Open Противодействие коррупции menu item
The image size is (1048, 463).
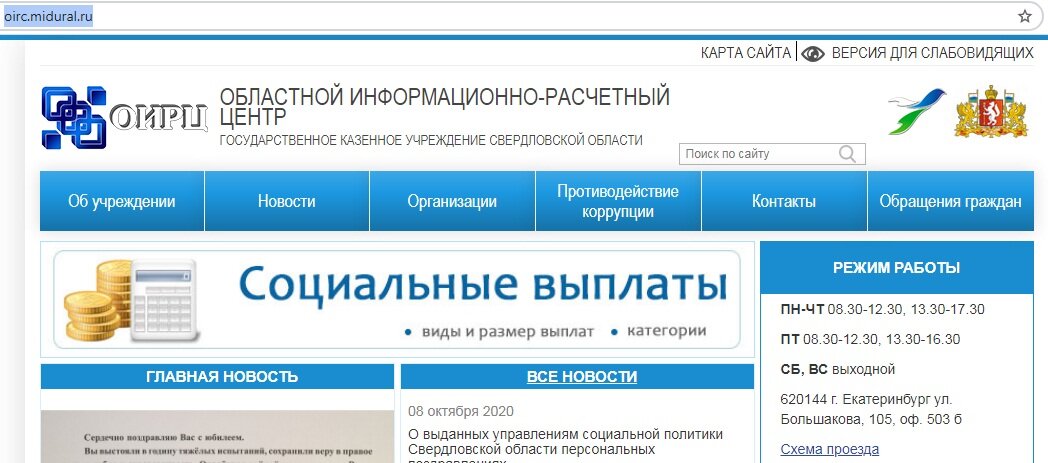(618, 201)
